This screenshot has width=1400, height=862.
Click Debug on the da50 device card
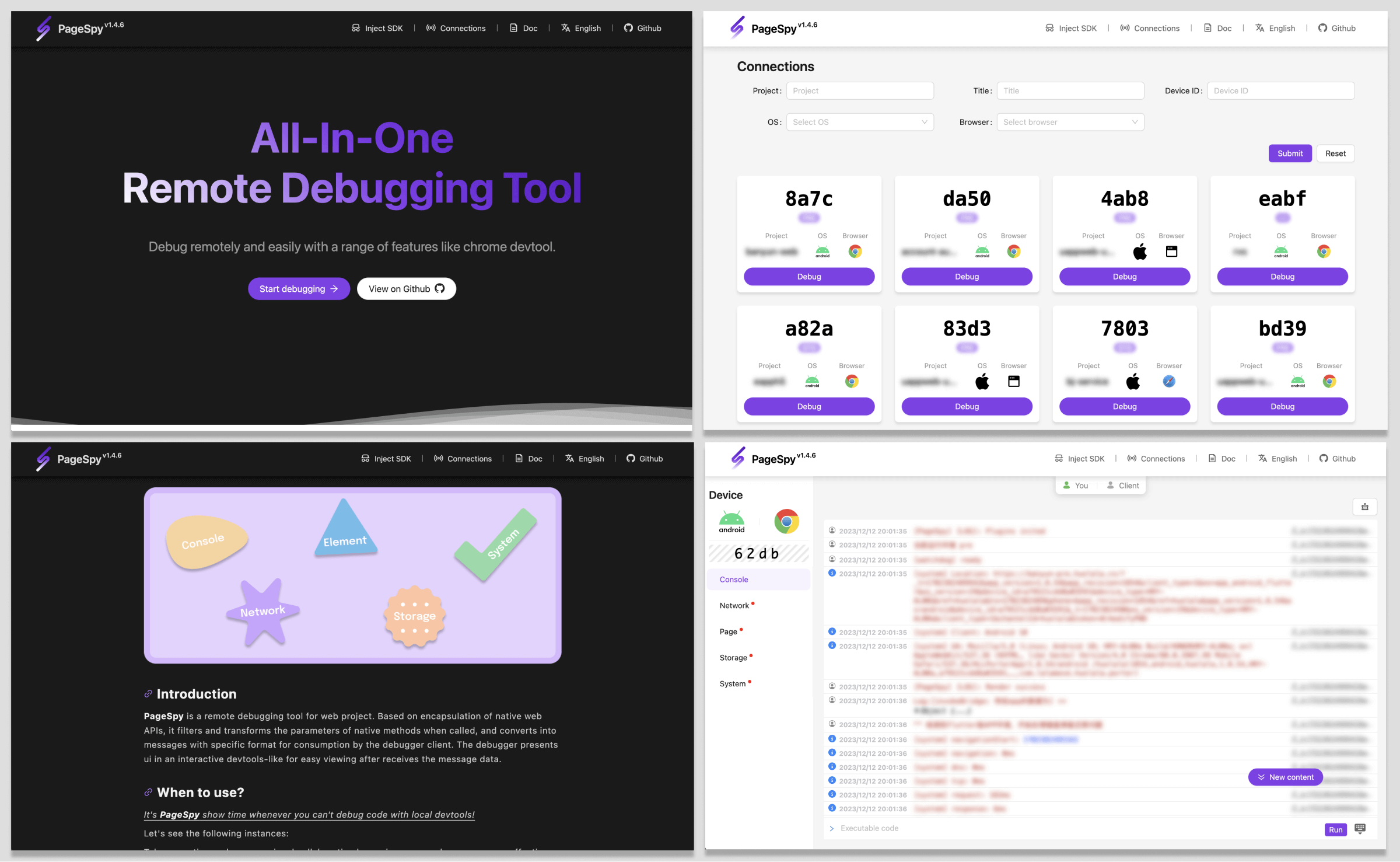(x=967, y=277)
